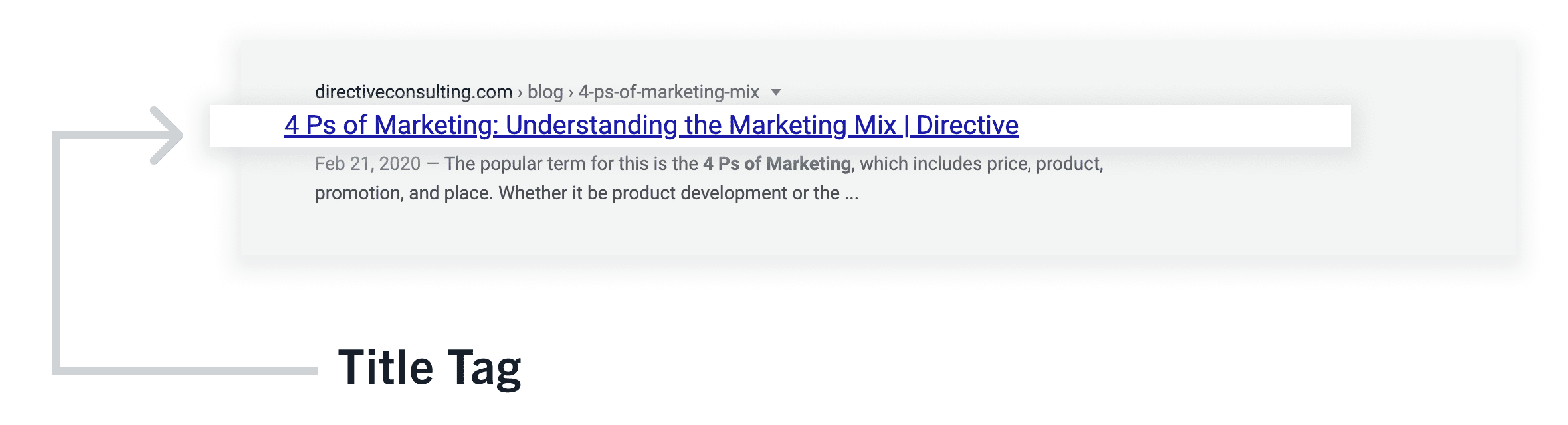Open the dropdown arrow beside the URL
This screenshot has width=1568, height=425.
point(775,92)
